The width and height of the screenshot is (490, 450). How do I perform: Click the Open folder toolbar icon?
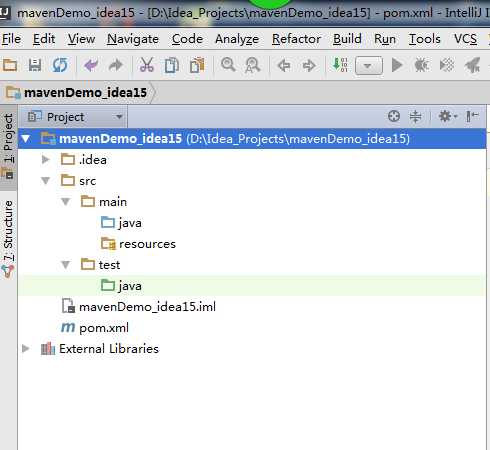tap(10, 65)
